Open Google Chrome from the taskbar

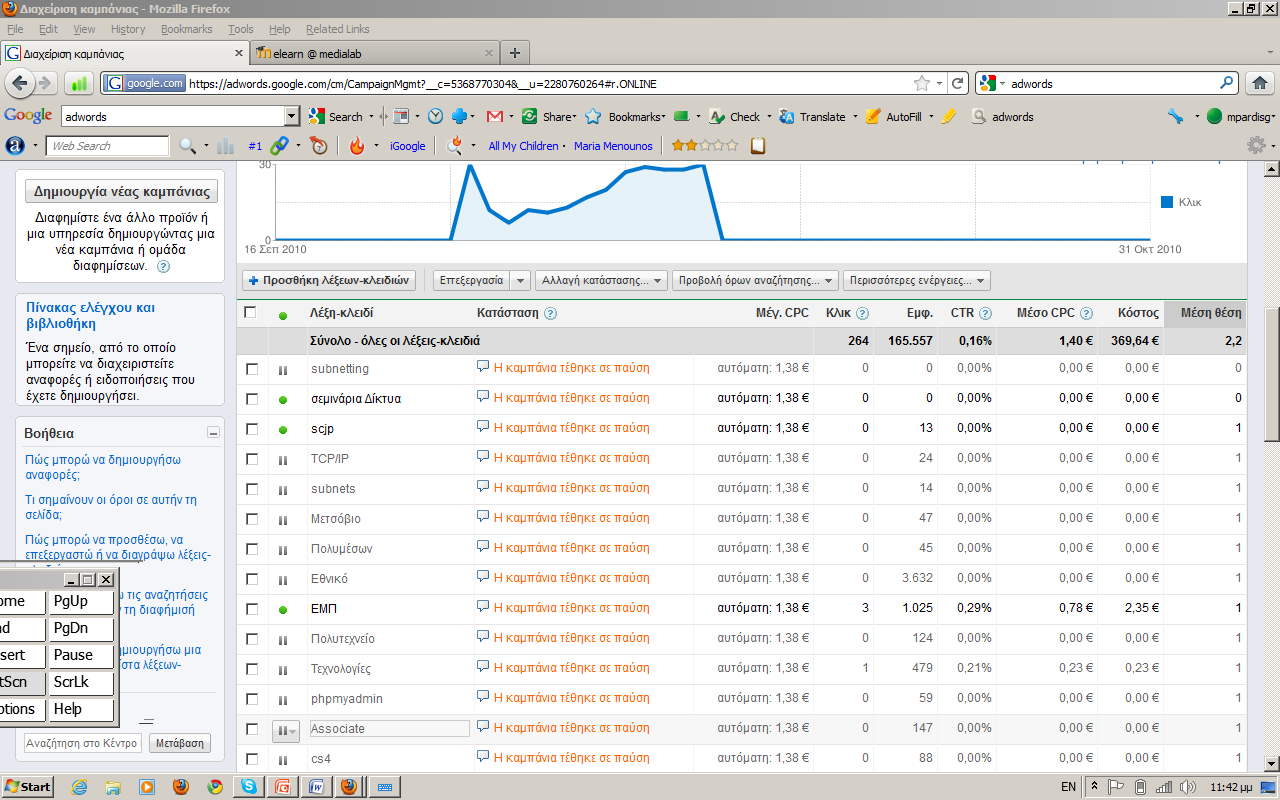click(214, 786)
